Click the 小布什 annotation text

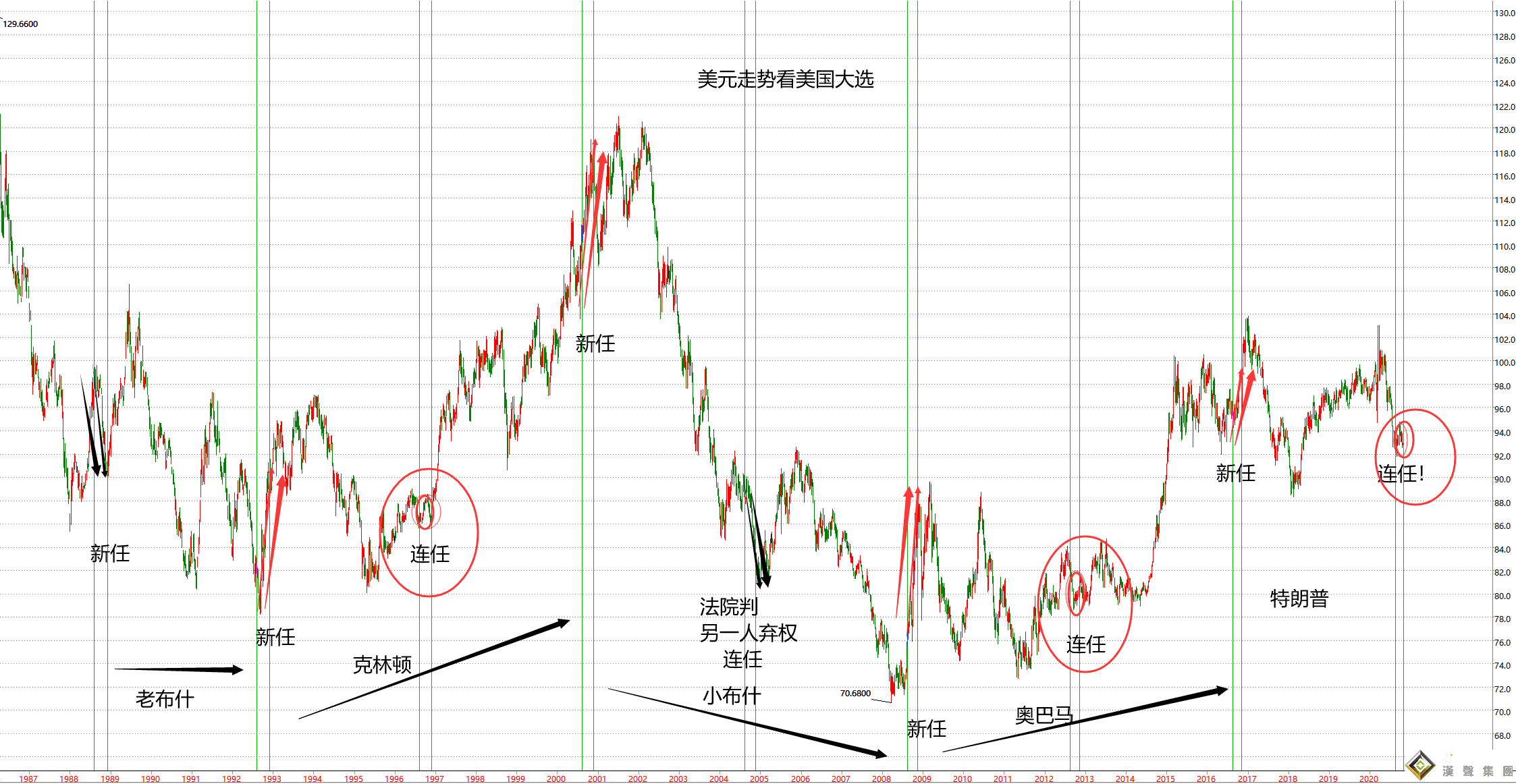coord(732,696)
